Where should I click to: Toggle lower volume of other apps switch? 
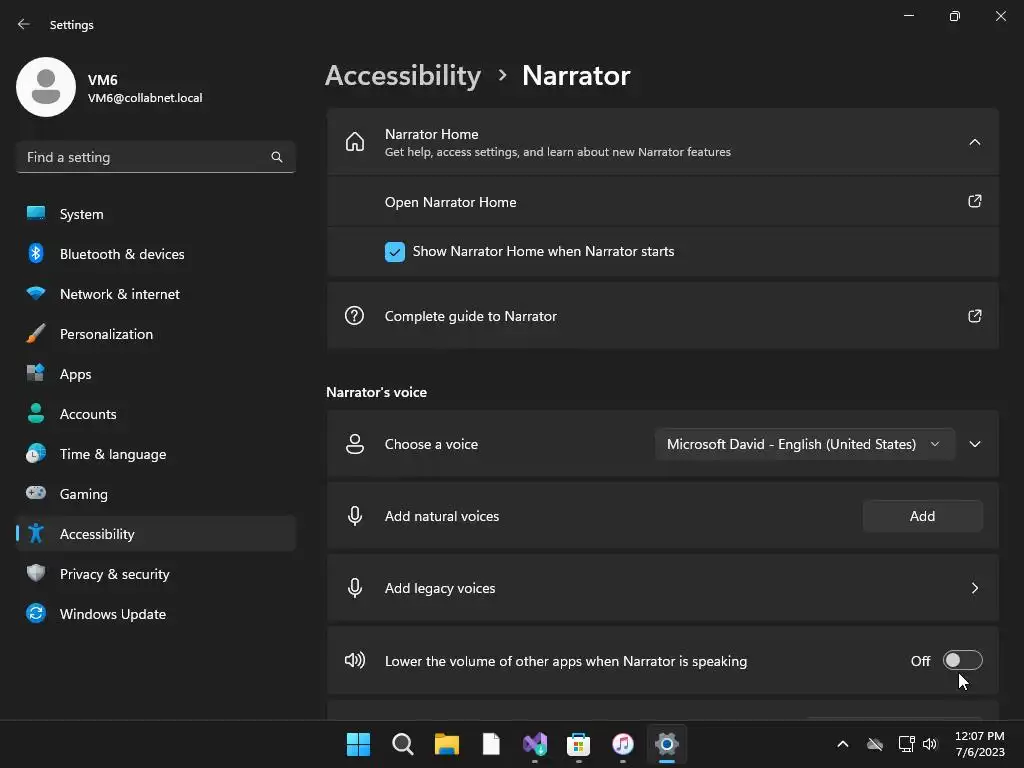(962, 660)
